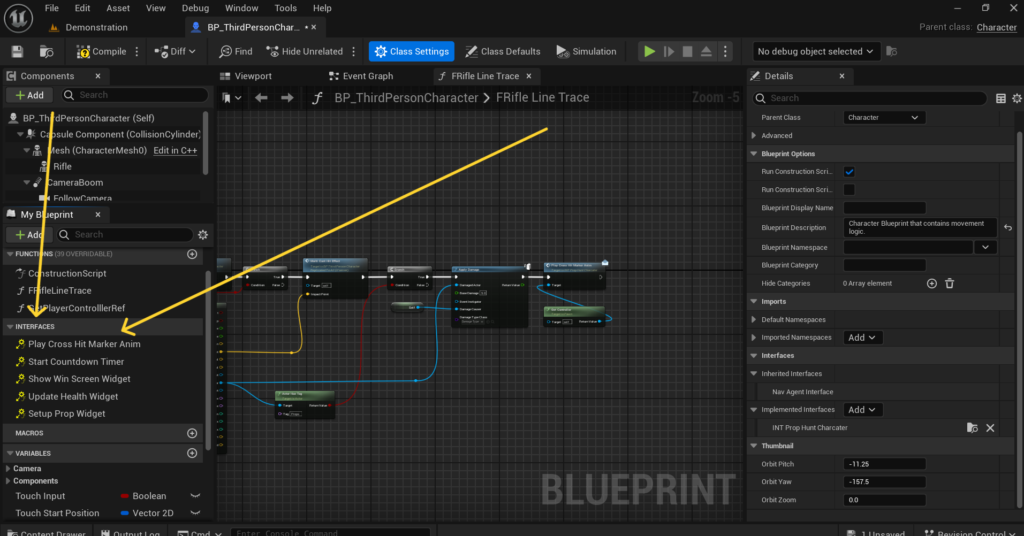Click the Find toolbar button
Viewport: 1024px width, 536px height.
tap(236, 52)
